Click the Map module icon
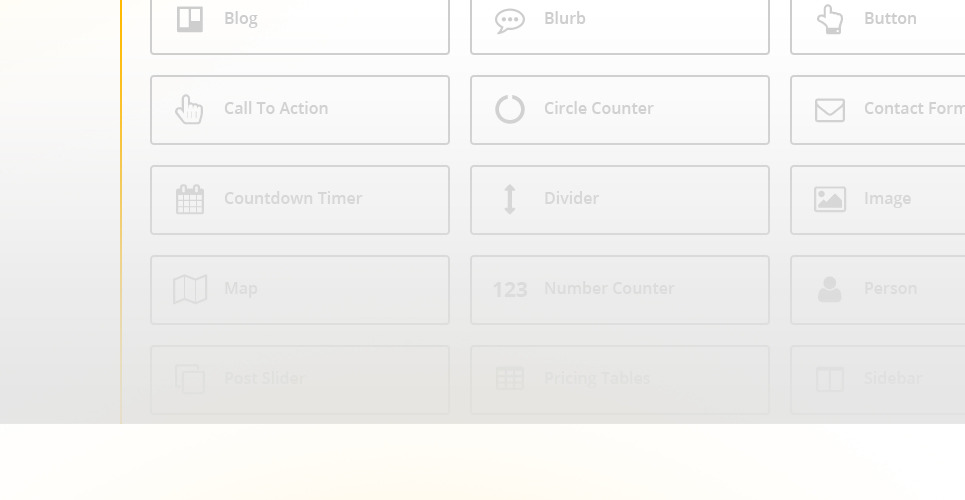This screenshot has height=500, width=965. pyautogui.click(x=190, y=289)
